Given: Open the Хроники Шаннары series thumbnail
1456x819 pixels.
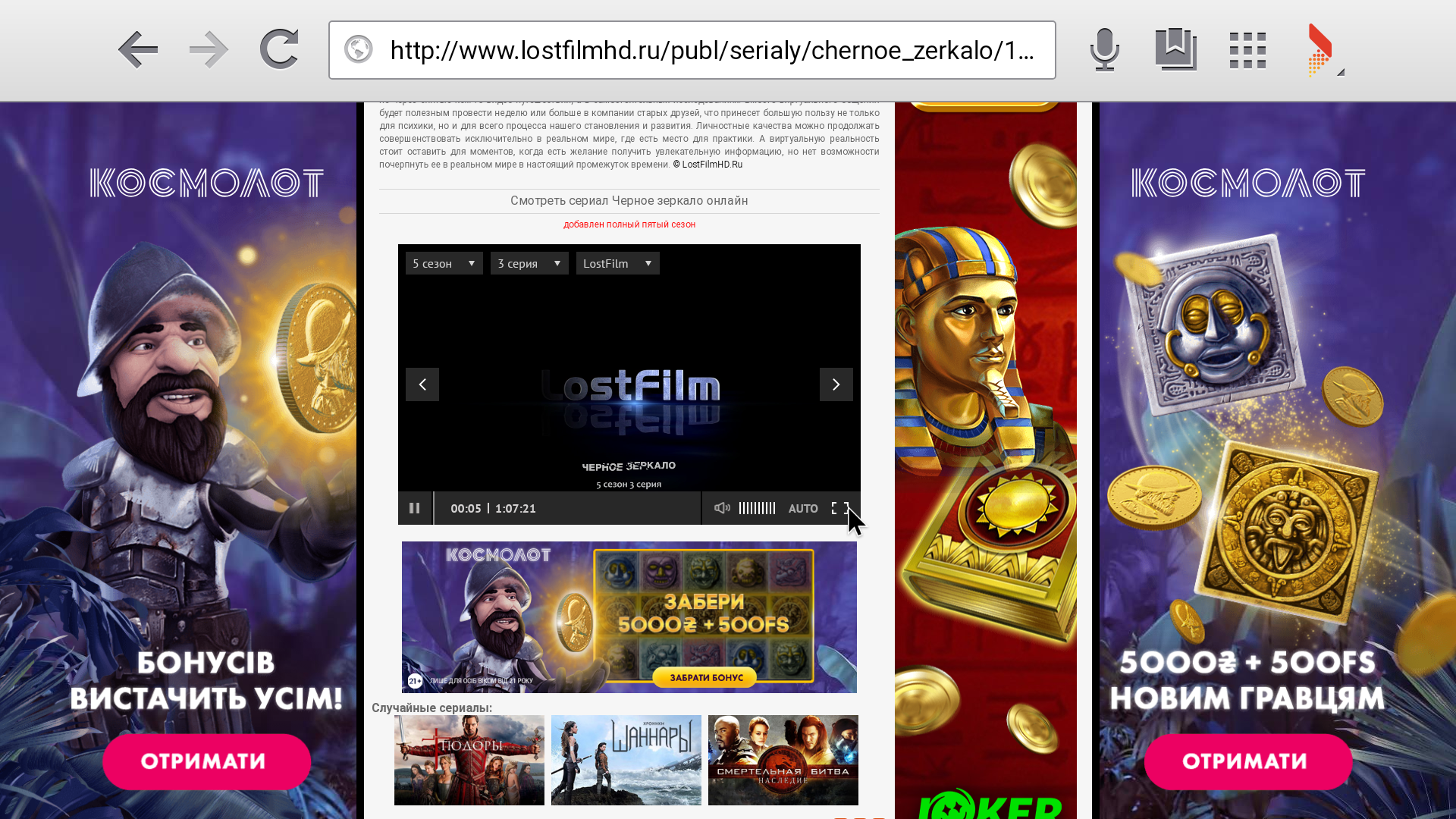Looking at the screenshot, I should [x=626, y=760].
